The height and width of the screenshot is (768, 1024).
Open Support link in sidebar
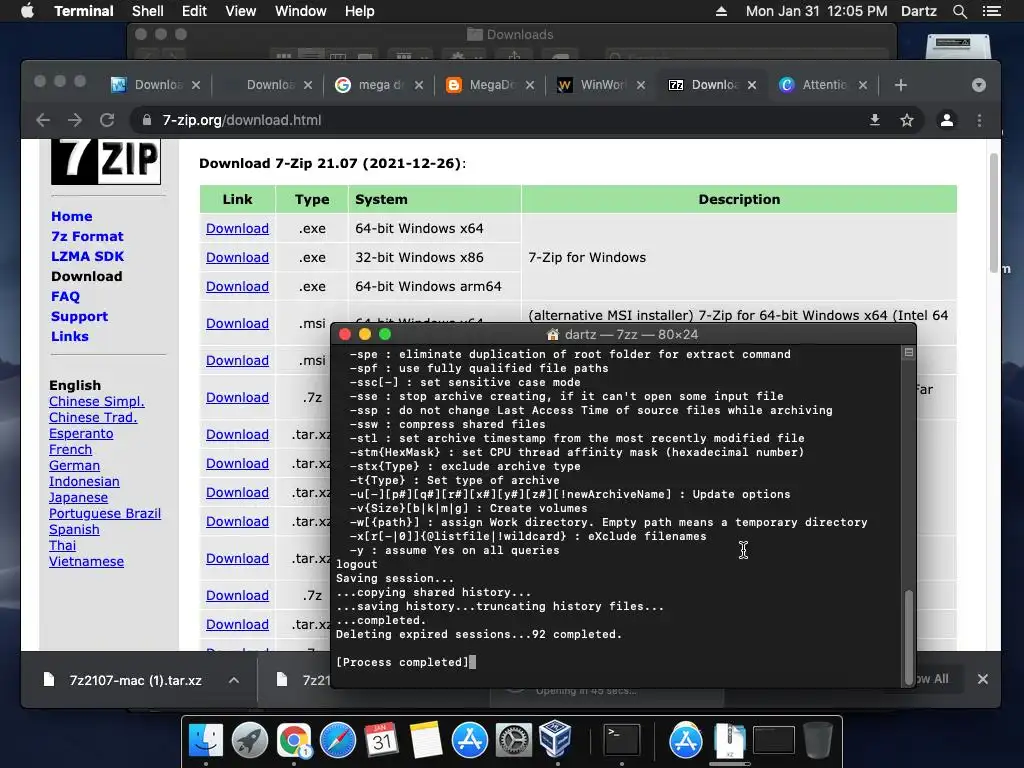79,317
